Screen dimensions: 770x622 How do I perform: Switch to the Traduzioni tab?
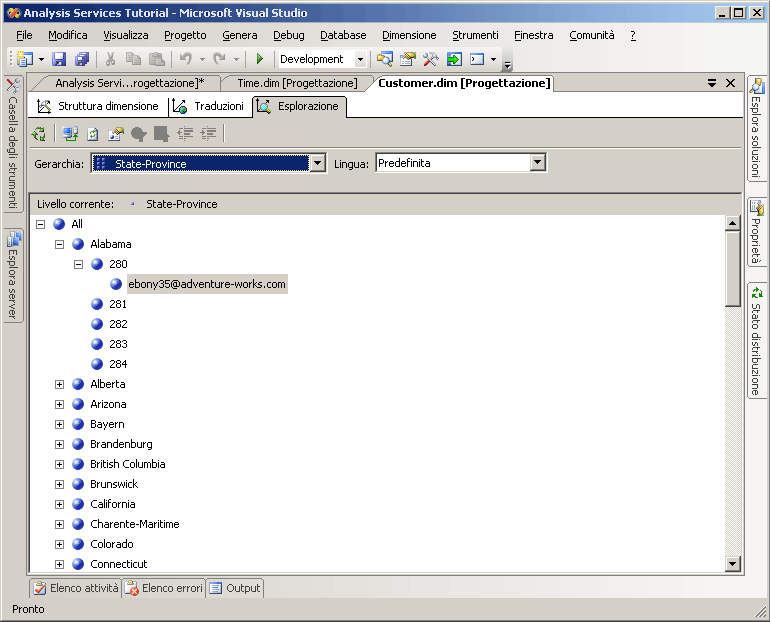pos(209,106)
